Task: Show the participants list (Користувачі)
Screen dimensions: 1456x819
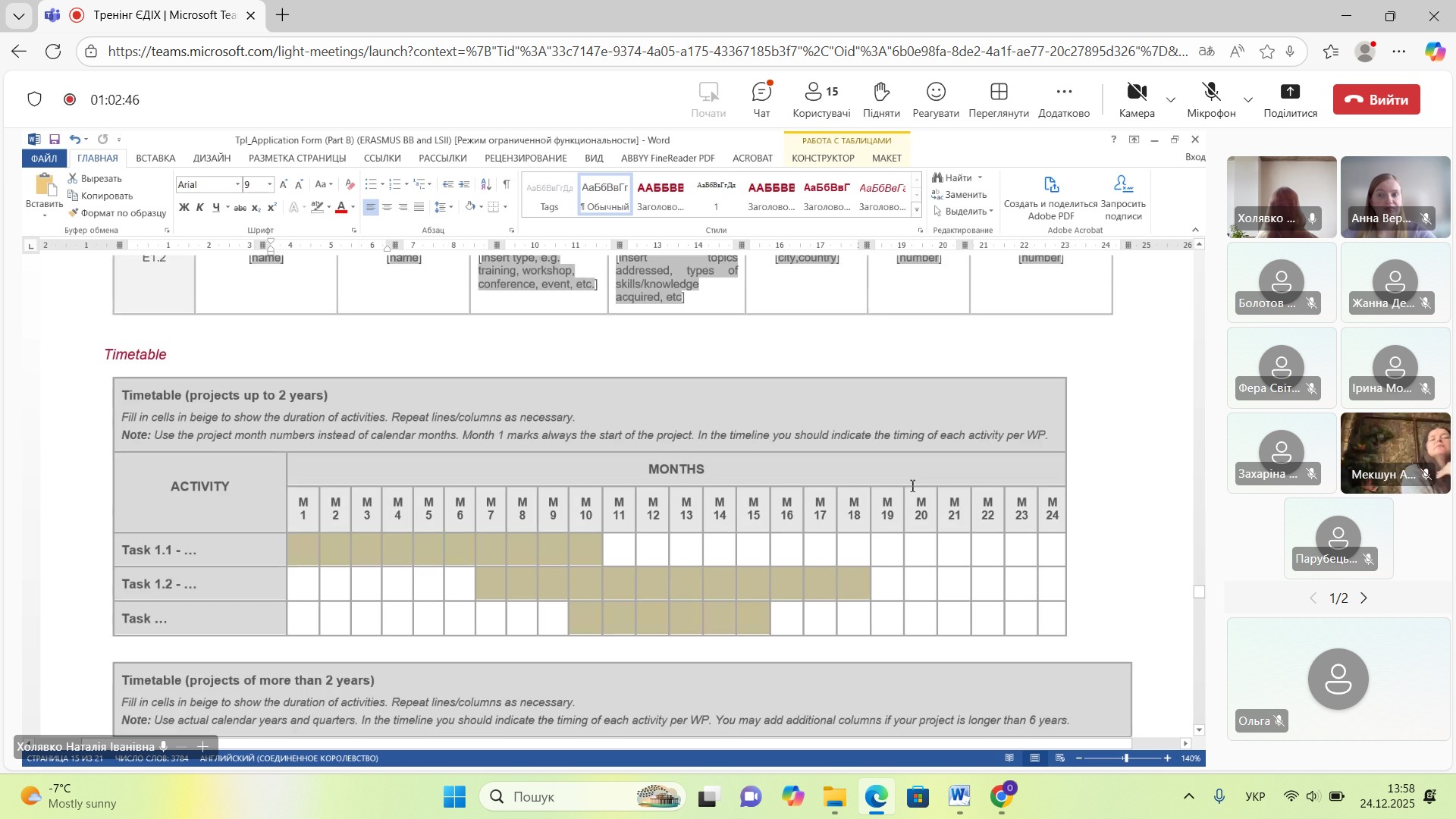Action: point(821,99)
